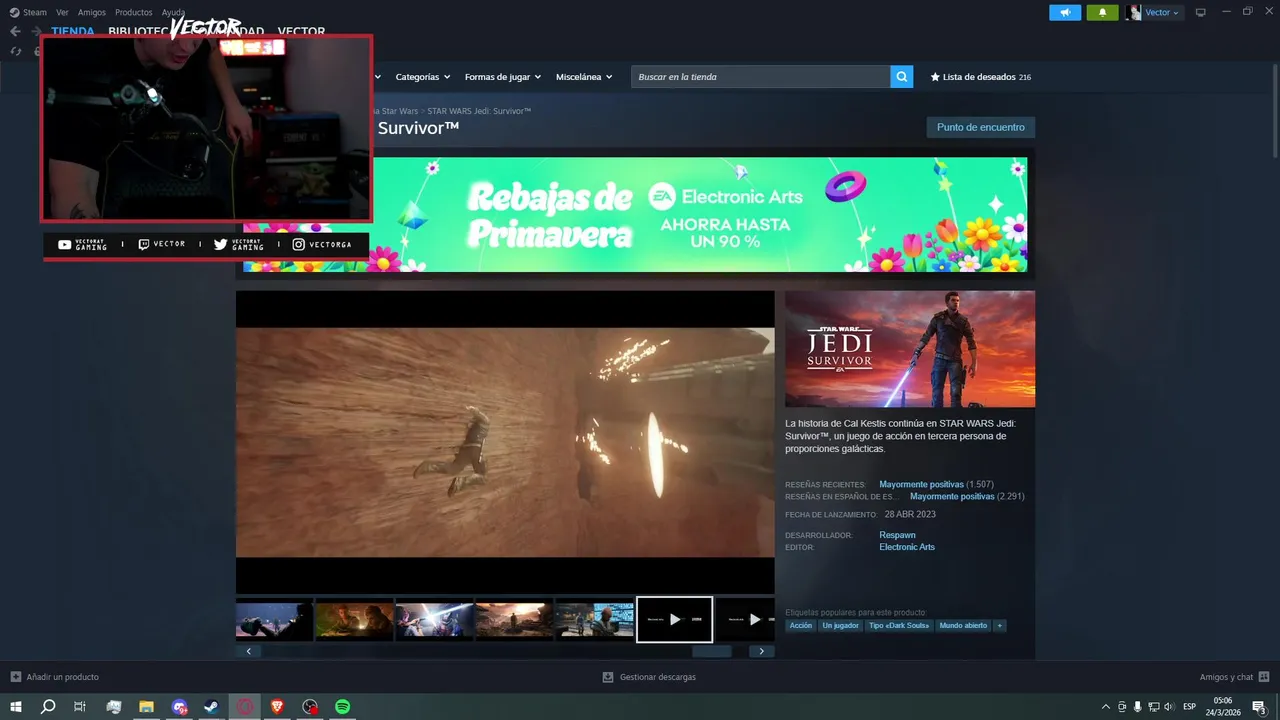Select the third lightsaber screenshot thumbnail
The height and width of the screenshot is (720, 1280).
coord(434,620)
